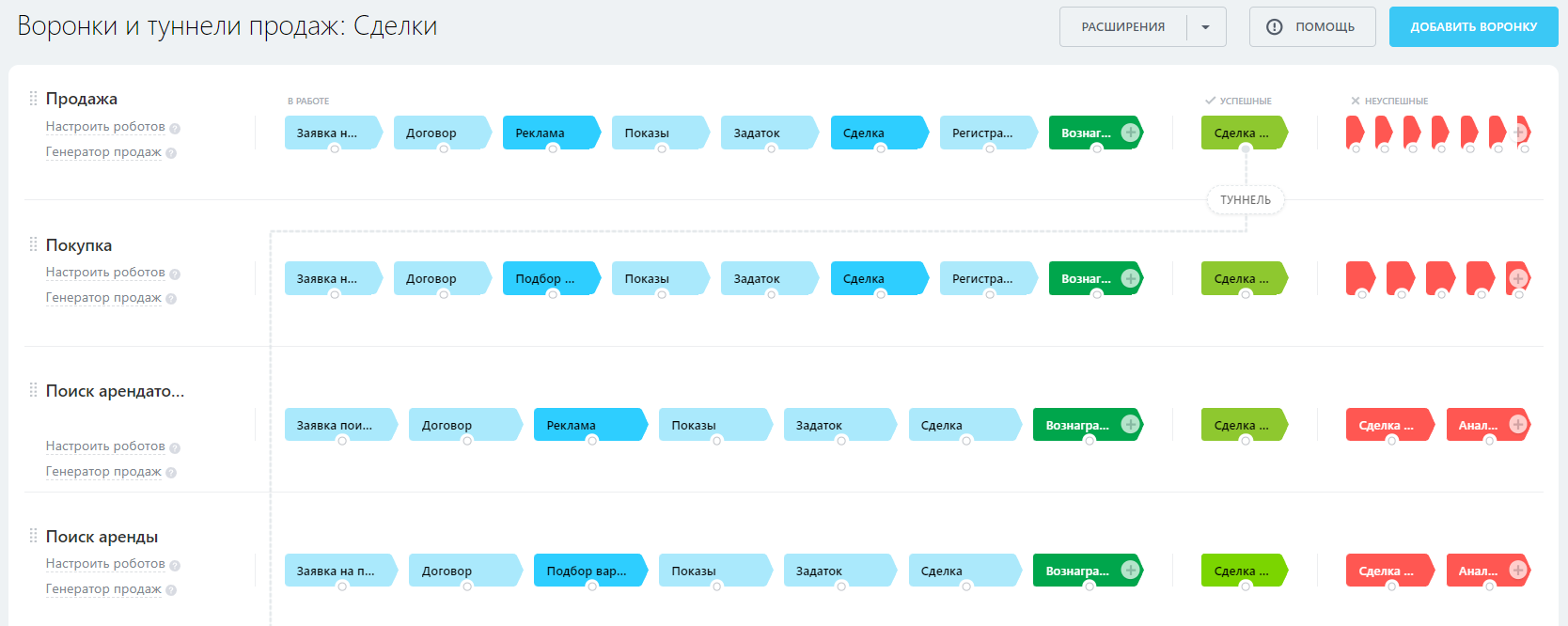Click the drag handle next to Поиск аренды funnel
1568x626 pixels.
[34, 536]
